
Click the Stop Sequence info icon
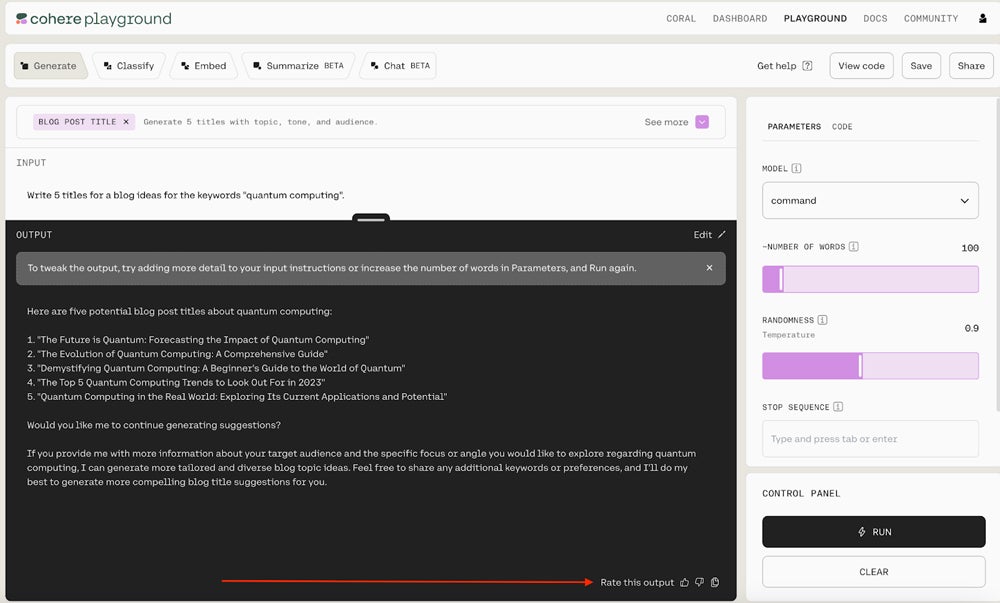838,407
